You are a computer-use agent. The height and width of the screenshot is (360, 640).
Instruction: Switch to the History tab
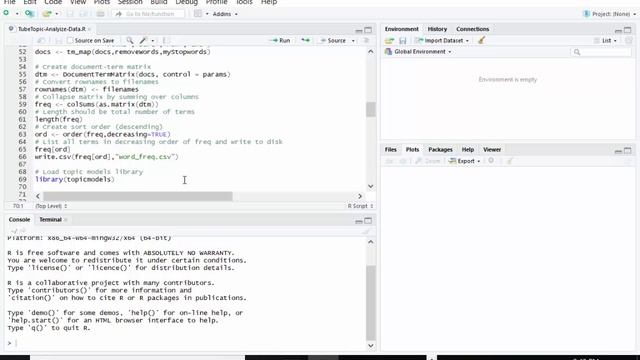click(x=437, y=29)
